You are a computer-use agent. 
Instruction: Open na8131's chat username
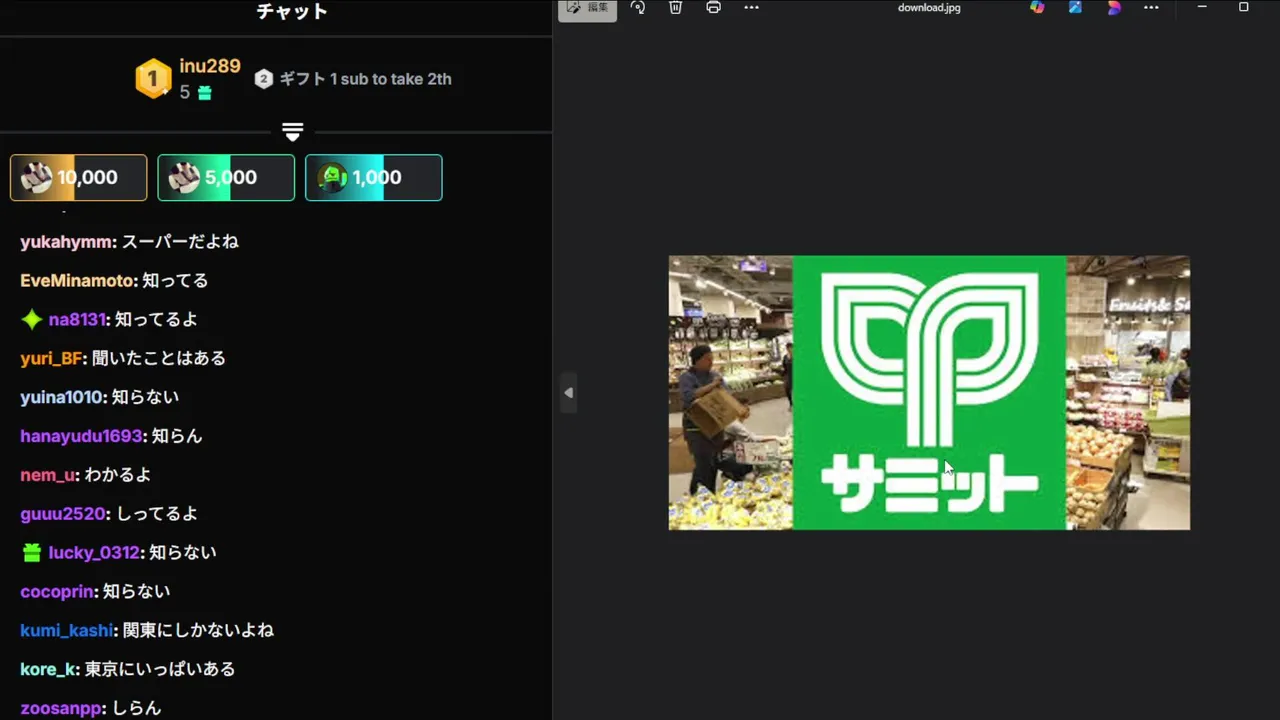tap(77, 320)
